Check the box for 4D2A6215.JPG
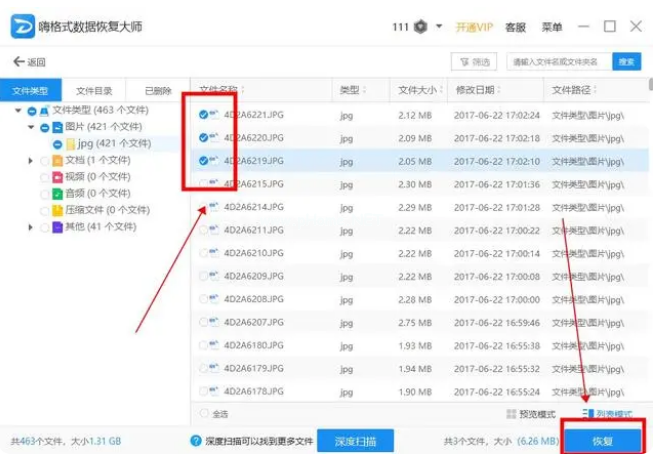The height and width of the screenshot is (458, 653). pyautogui.click(x=203, y=183)
